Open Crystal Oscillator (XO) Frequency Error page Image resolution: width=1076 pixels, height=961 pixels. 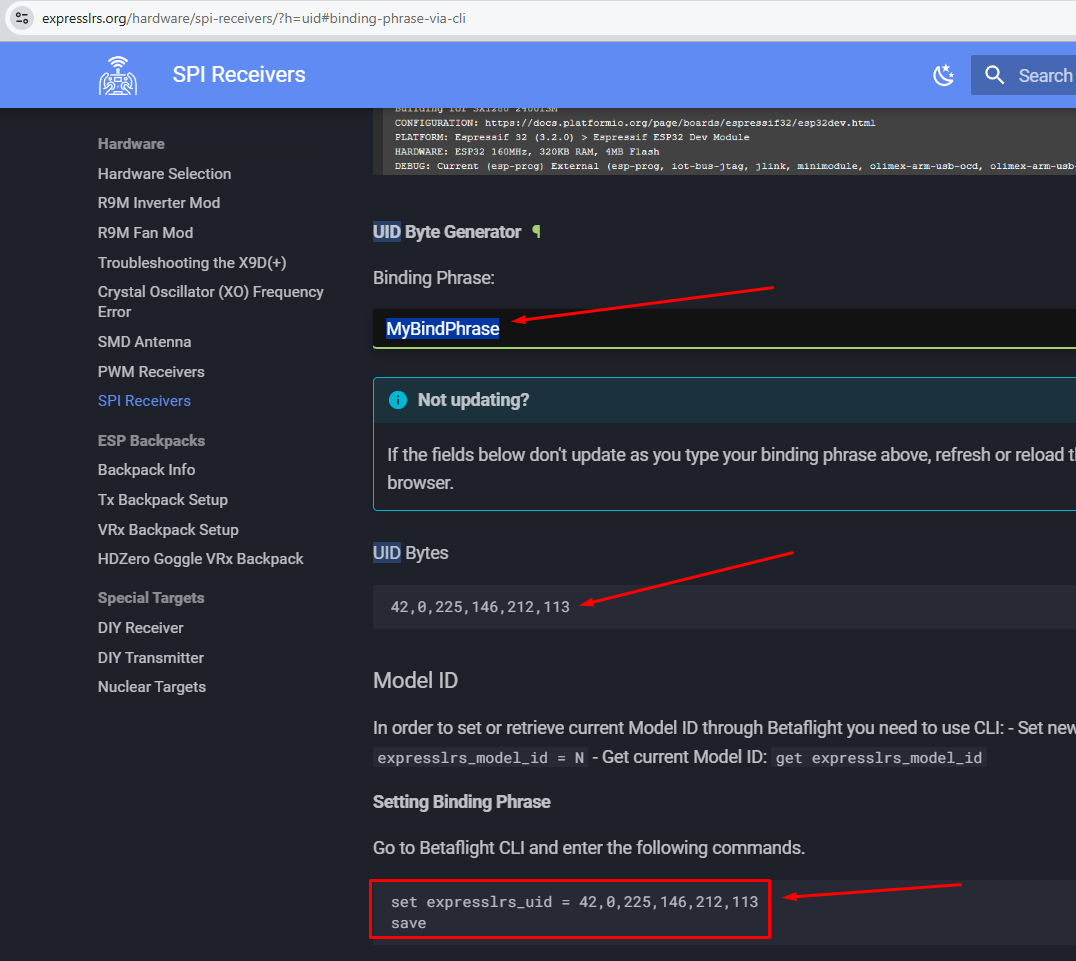(210, 301)
